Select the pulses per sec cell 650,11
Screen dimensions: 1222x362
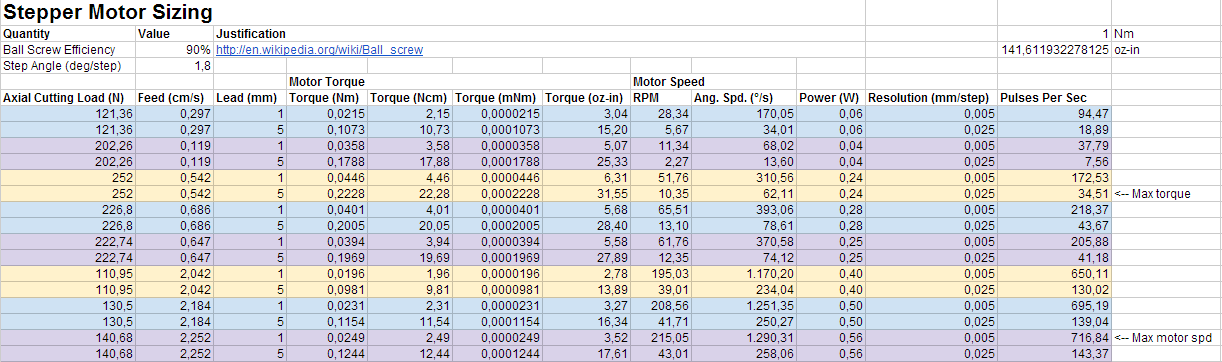point(1054,273)
